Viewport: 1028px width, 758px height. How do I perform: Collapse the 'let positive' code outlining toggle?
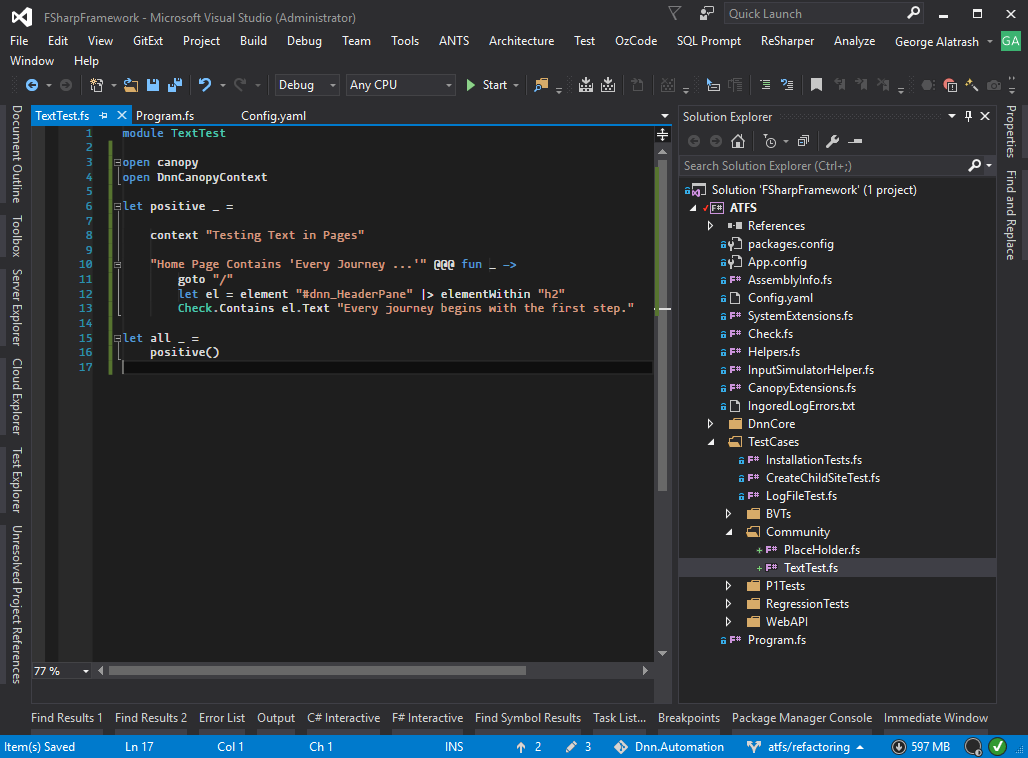117,206
